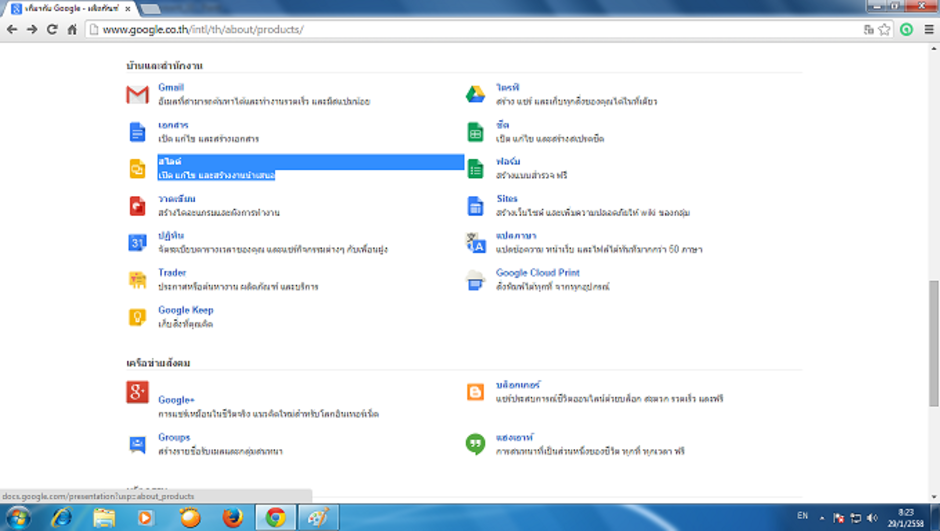Close the current browser tab
Viewport: 940px width, 531px height.
tap(128, 9)
